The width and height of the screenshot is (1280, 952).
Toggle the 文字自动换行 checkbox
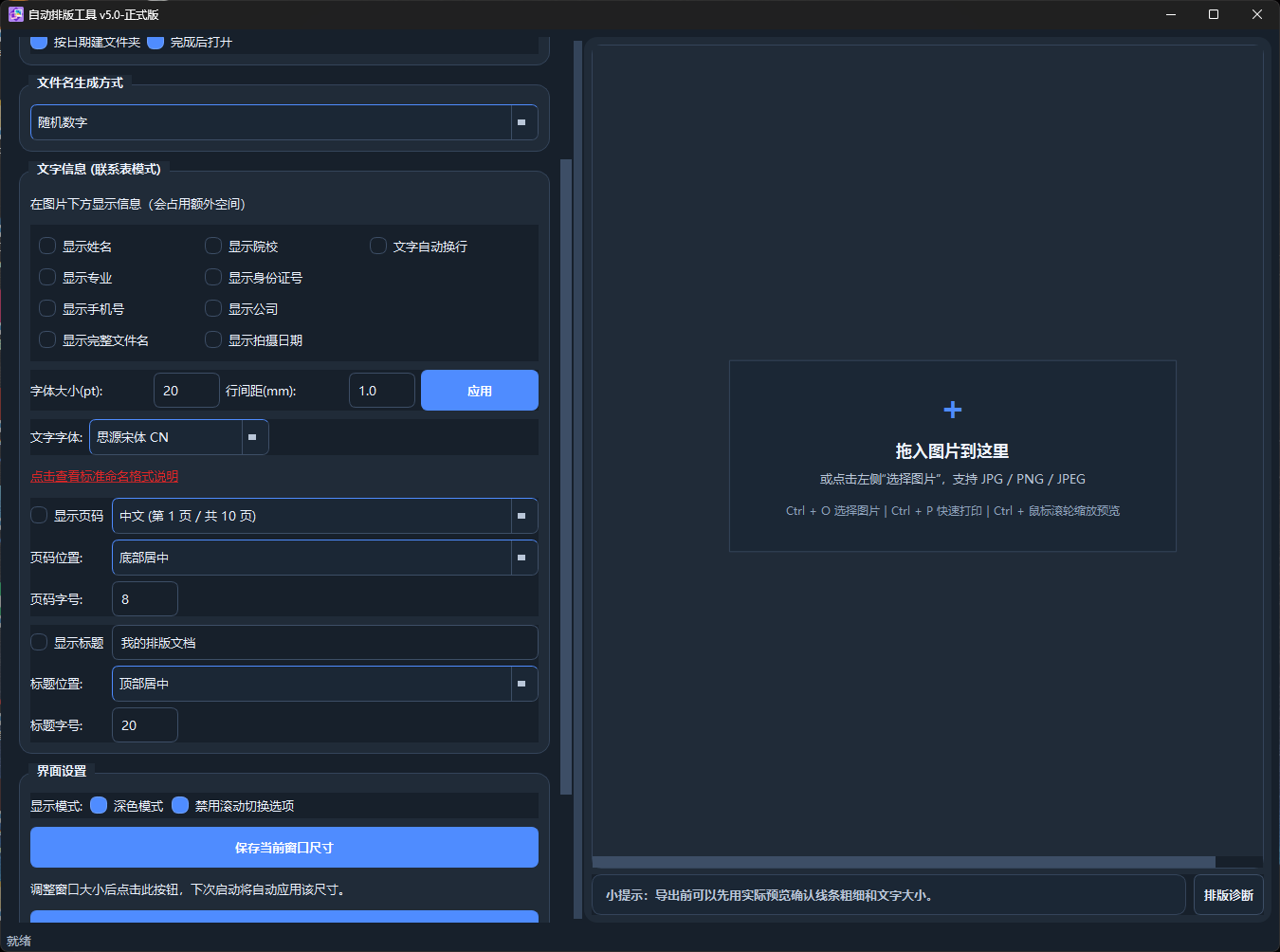[x=378, y=246]
